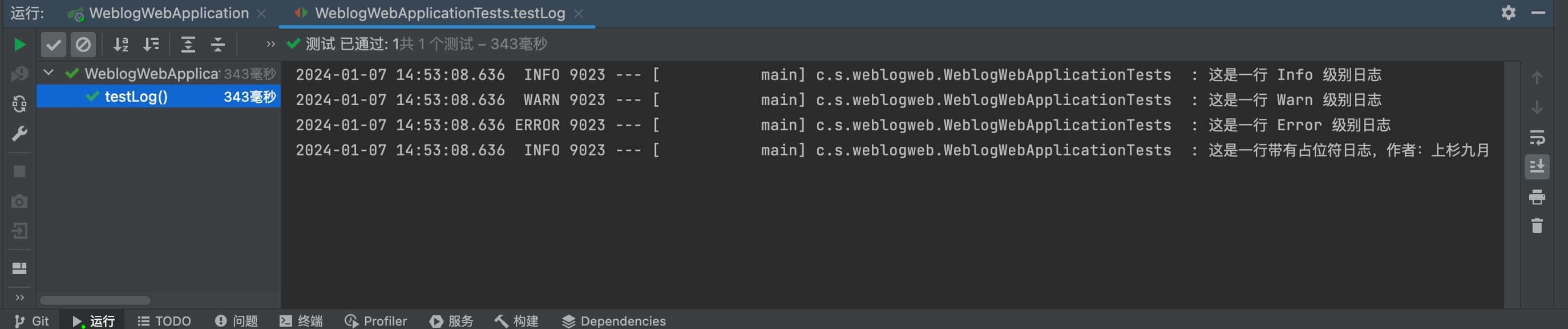Open the Profiler tool window
Screen dimensions: 1568x329
coord(376,321)
